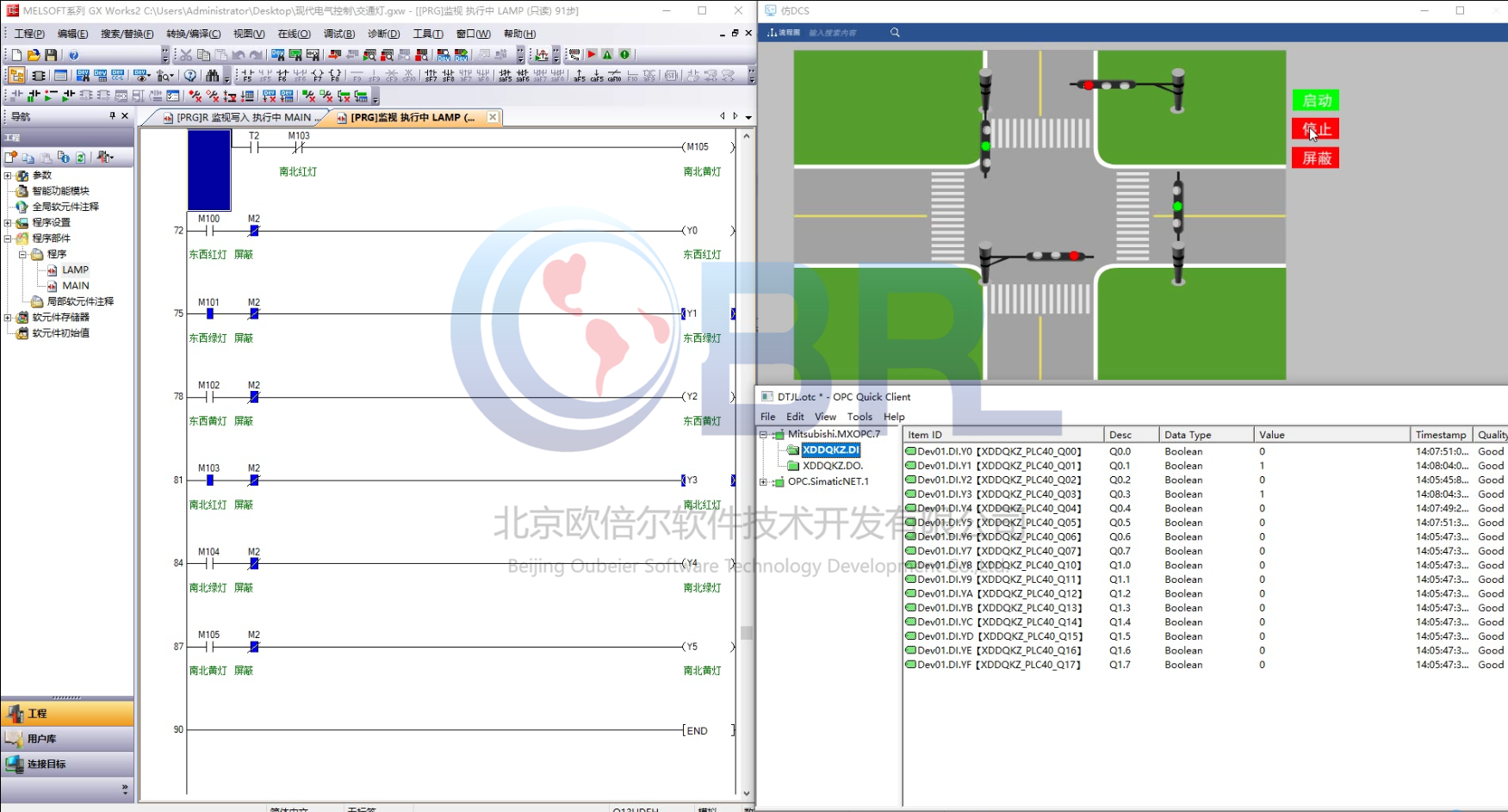This screenshot has width=1508, height=812.
Task: Click the red play simulation icon
Action: tap(592, 55)
